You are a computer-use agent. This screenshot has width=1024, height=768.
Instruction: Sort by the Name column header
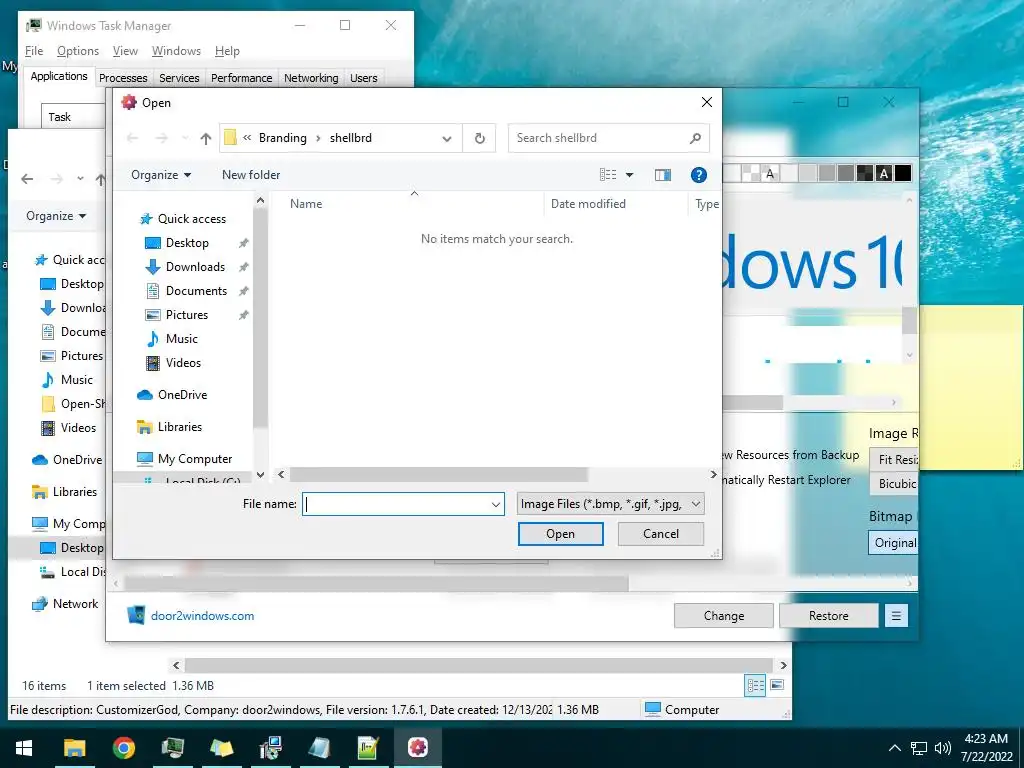click(306, 204)
